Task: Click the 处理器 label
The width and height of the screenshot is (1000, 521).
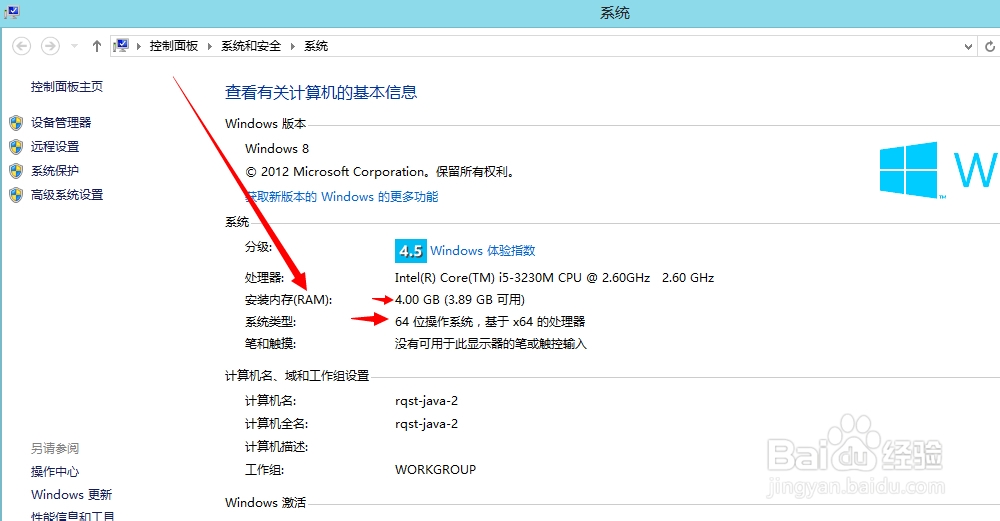Action: pyautogui.click(x=265, y=278)
